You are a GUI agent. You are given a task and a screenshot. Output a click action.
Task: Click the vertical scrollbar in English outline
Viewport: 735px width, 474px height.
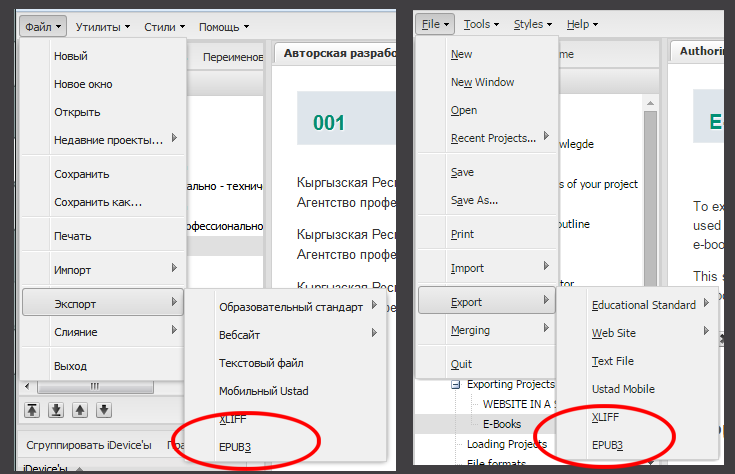[x=650, y=197]
